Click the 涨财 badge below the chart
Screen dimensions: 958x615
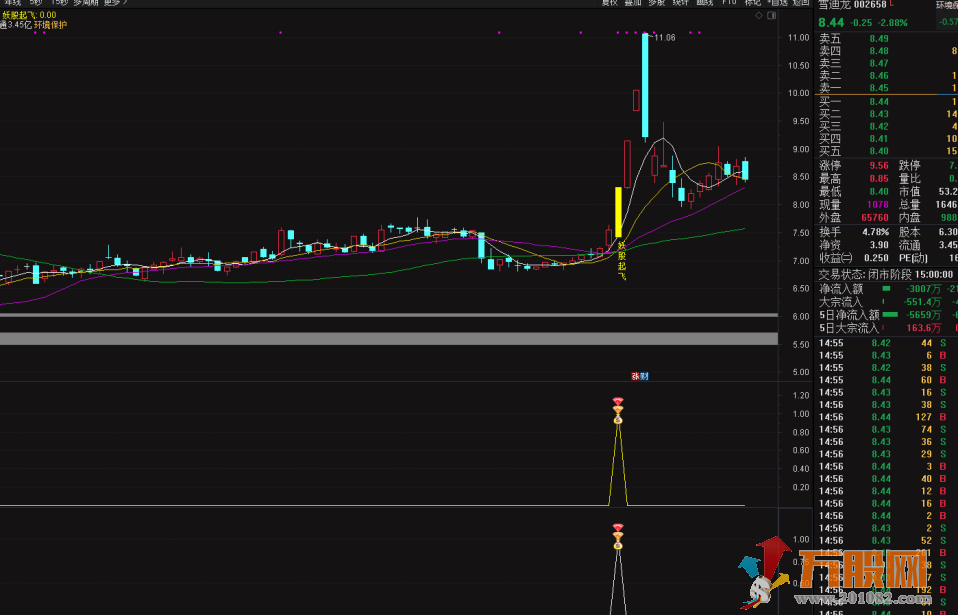click(640, 376)
